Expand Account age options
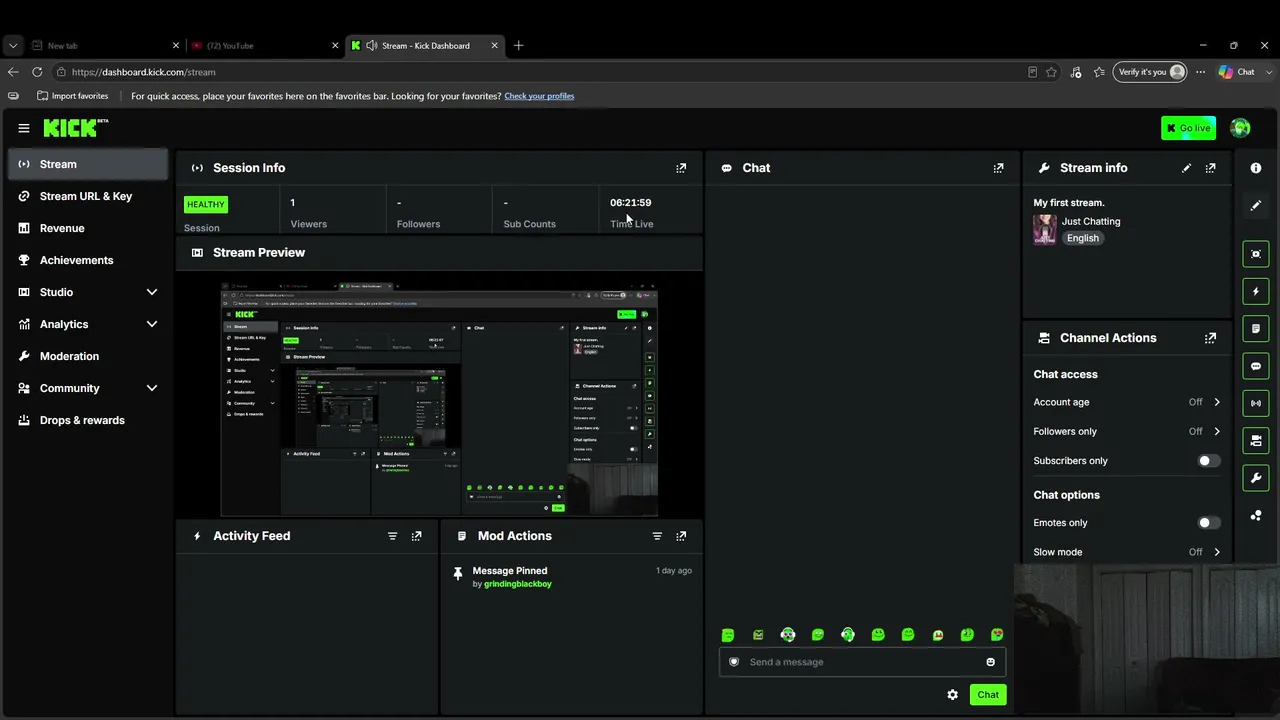Image resolution: width=1280 pixels, height=720 pixels. (x=1217, y=402)
